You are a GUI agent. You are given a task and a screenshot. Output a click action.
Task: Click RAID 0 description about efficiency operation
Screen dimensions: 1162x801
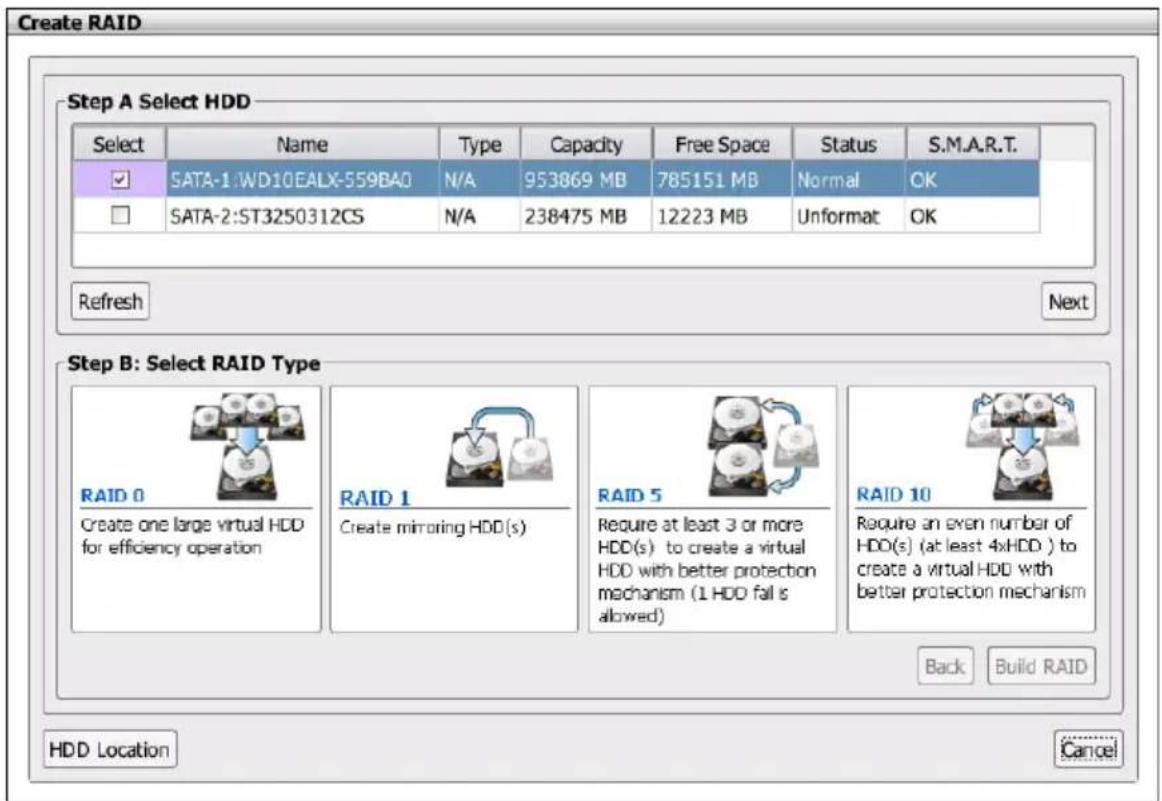click(192, 536)
